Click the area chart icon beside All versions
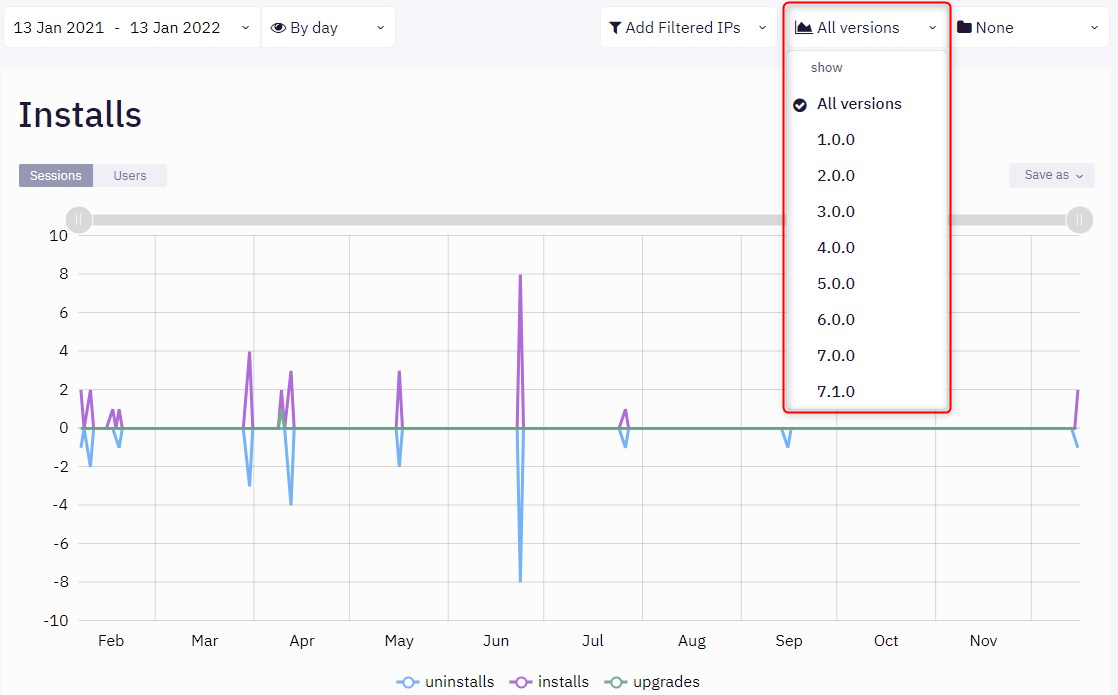 tap(804, 28)
